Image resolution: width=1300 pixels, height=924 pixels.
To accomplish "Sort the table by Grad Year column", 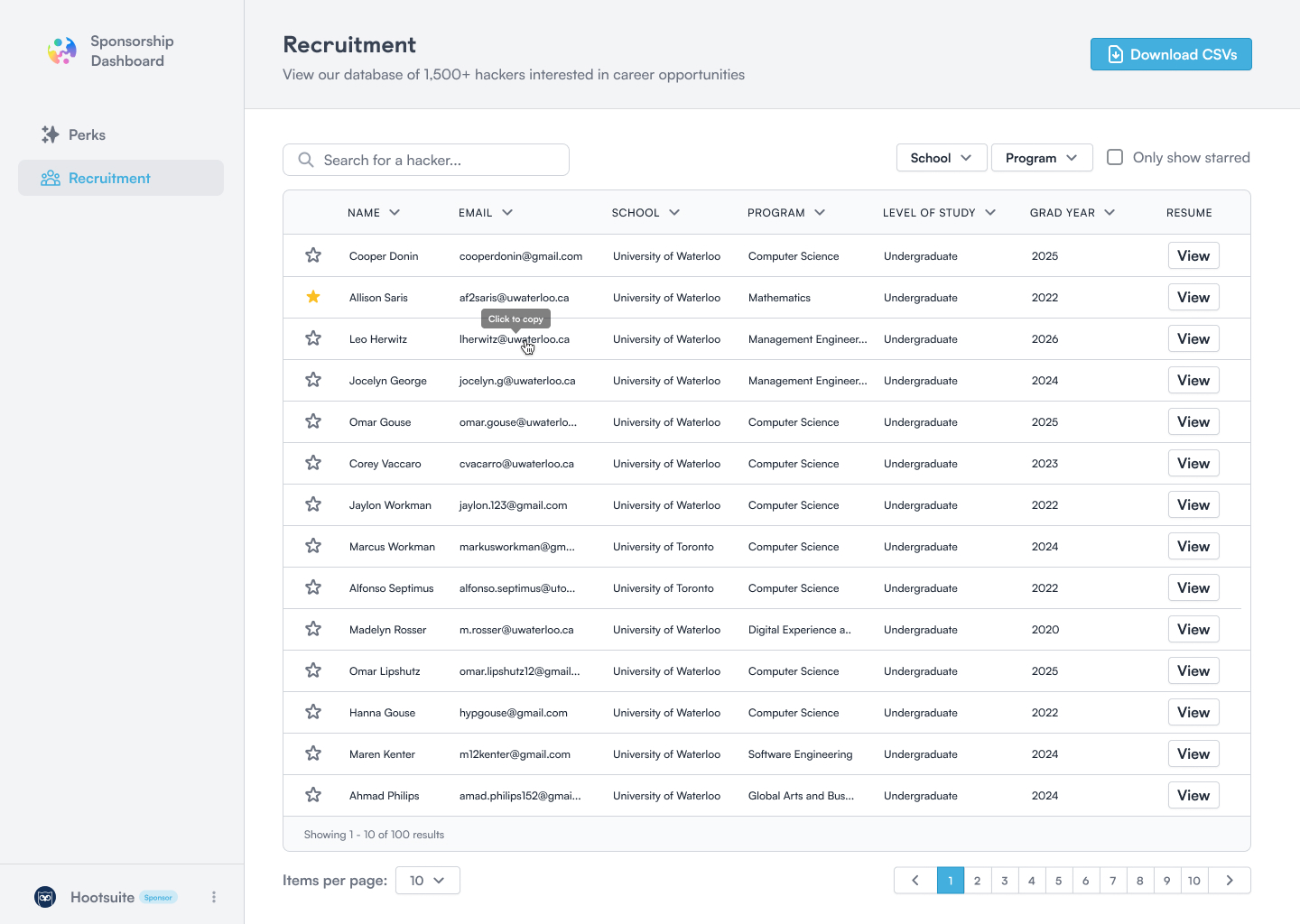I will click(1072, 213).
